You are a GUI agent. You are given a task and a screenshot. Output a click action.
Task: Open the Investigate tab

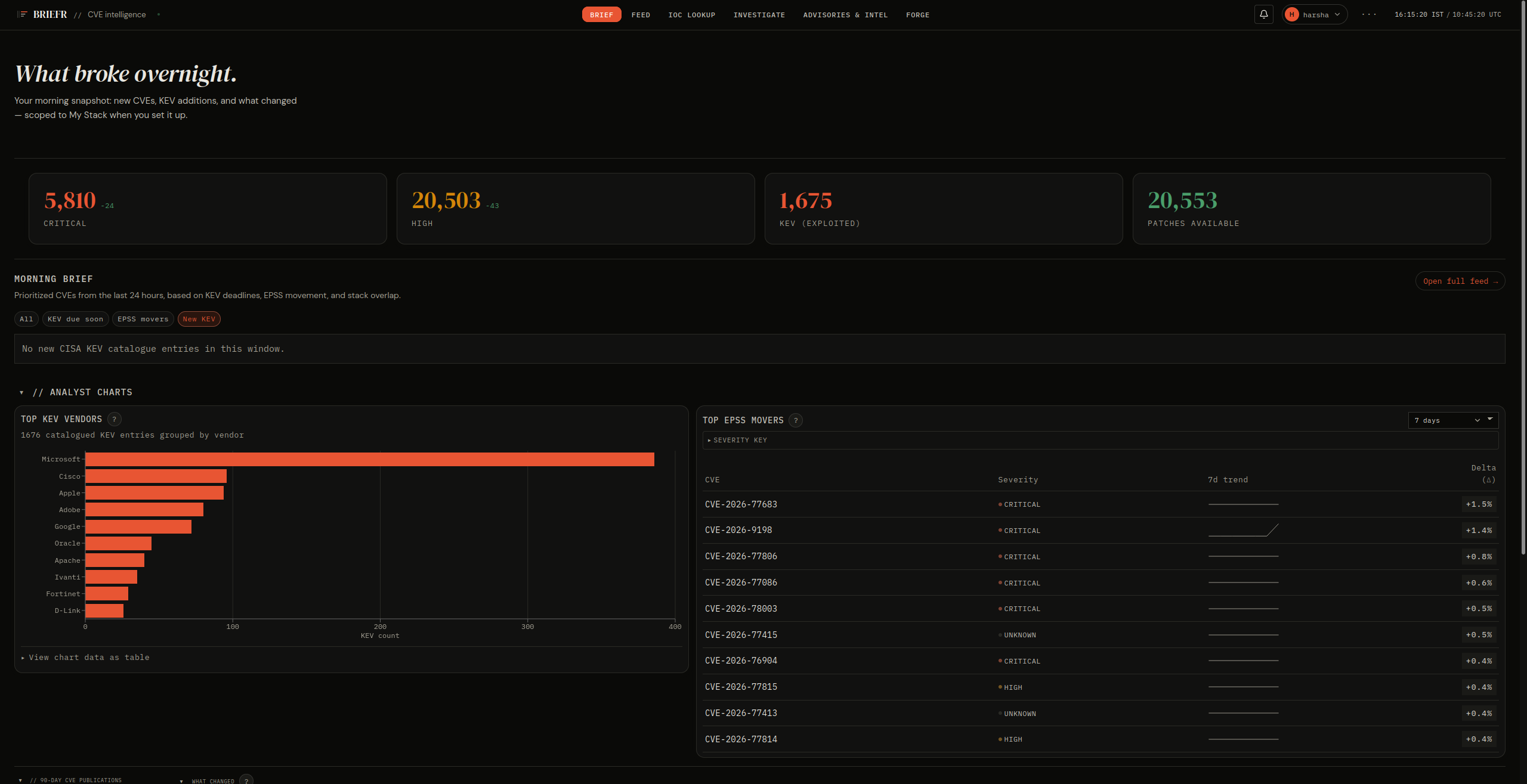(x=759, y=14)
